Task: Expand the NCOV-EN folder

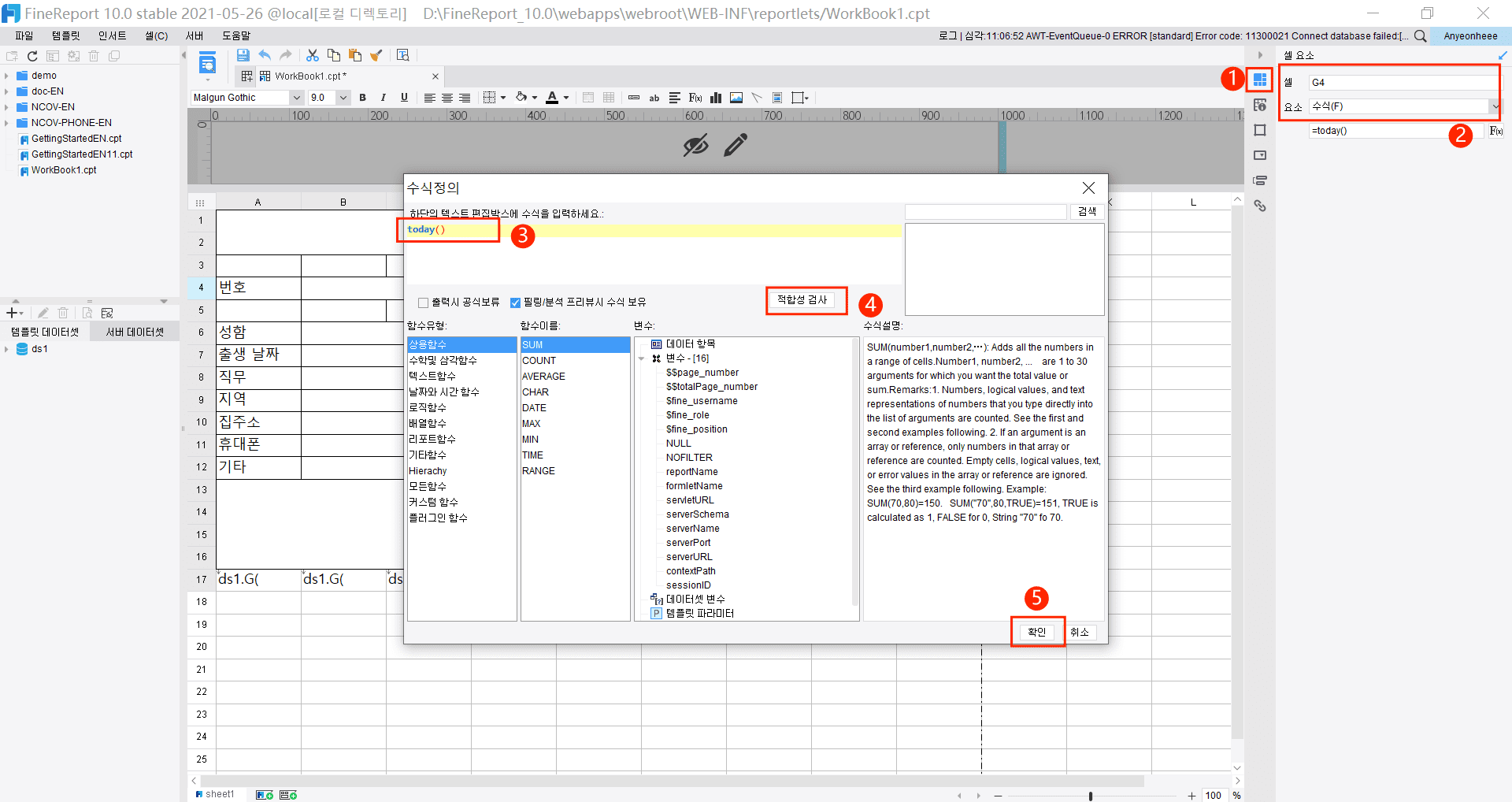Action: pyautogui.click(x=6, y=107)
